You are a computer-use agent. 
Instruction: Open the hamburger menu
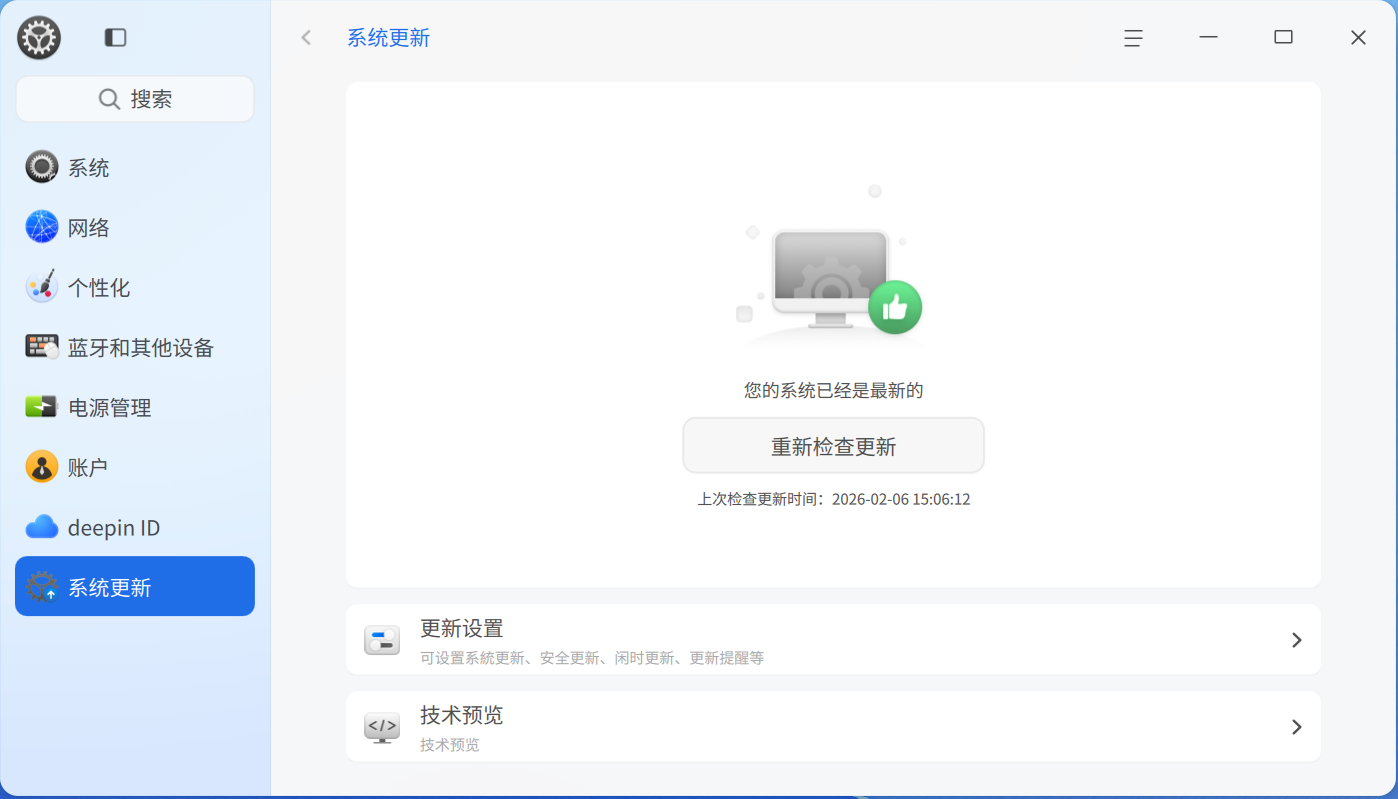click(1132, 37)
